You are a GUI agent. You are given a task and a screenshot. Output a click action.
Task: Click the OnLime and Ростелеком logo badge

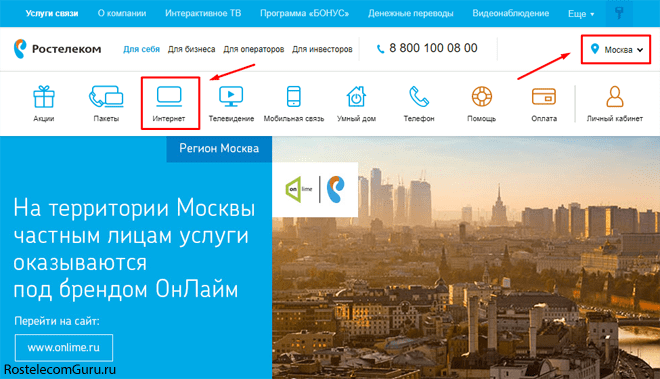coord(315,190)
